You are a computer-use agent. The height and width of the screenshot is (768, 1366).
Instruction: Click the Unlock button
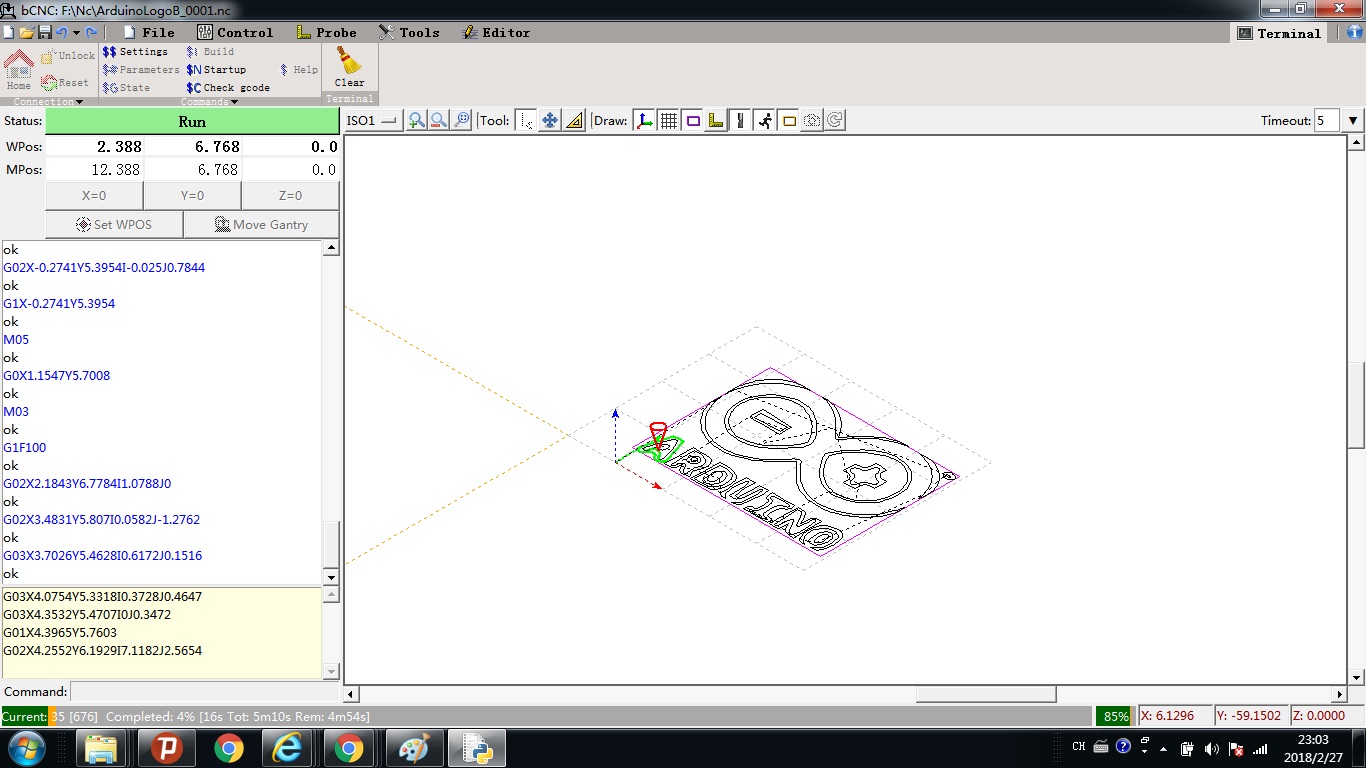tap(68, 56)
